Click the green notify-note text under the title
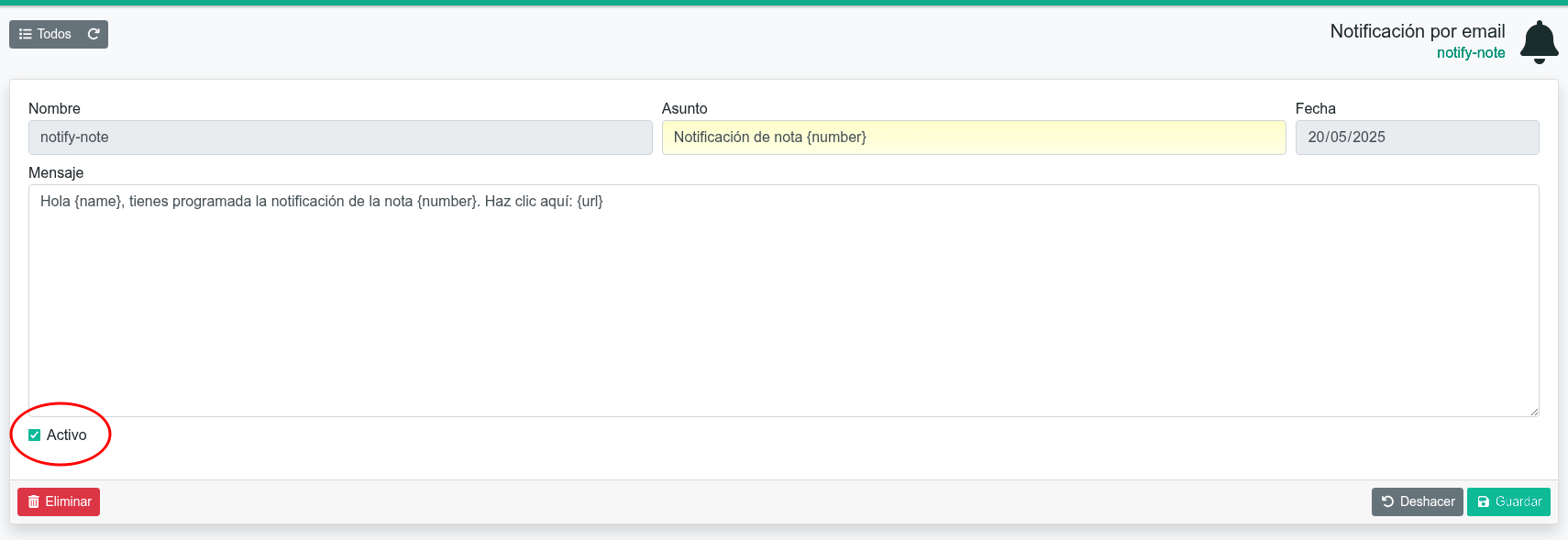Viewport: 1568px width, 540px height. 1471,53
